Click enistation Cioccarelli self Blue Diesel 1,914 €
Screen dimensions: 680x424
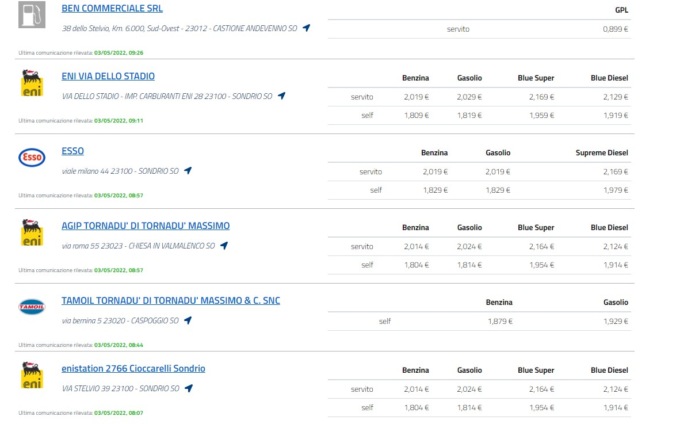(615, 408)
